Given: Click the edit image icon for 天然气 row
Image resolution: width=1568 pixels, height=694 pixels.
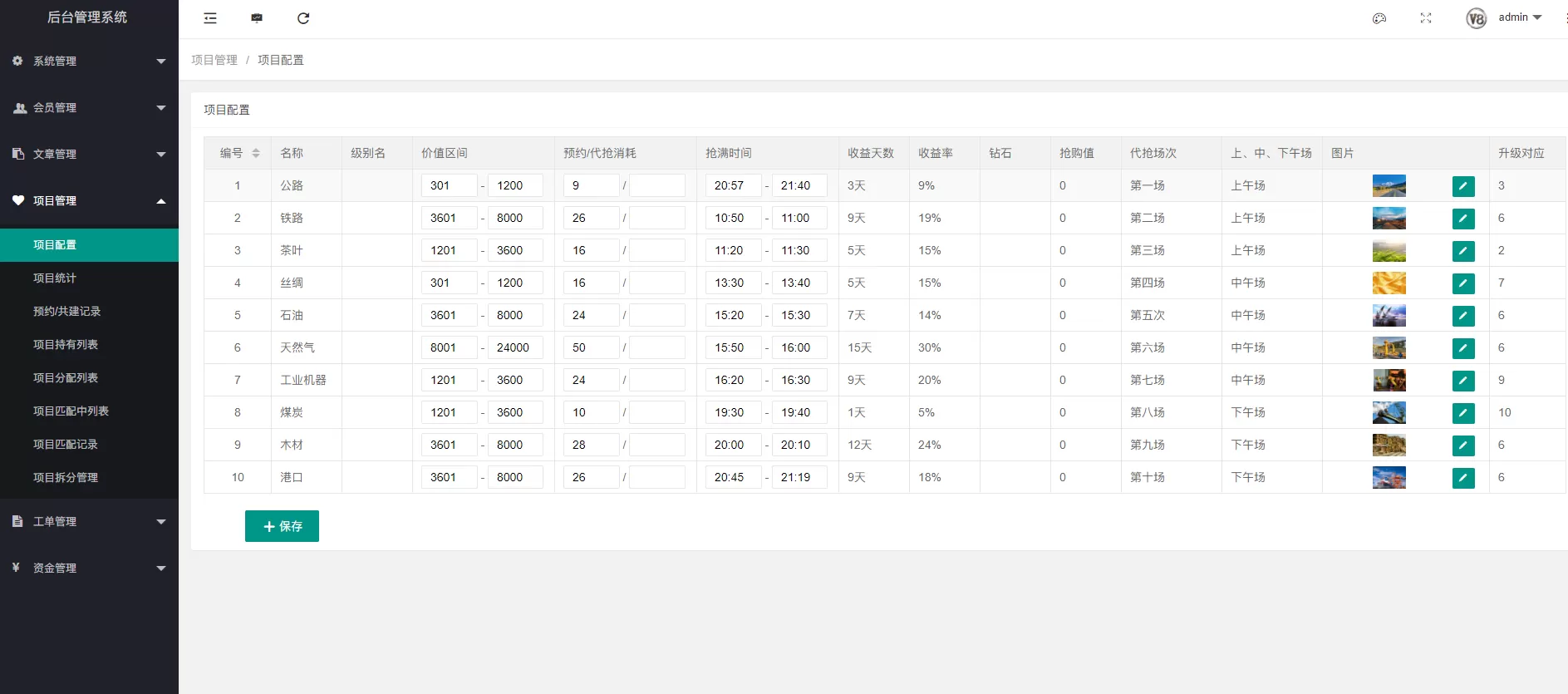Looking at the screenshot, I should coord(1463,348).
